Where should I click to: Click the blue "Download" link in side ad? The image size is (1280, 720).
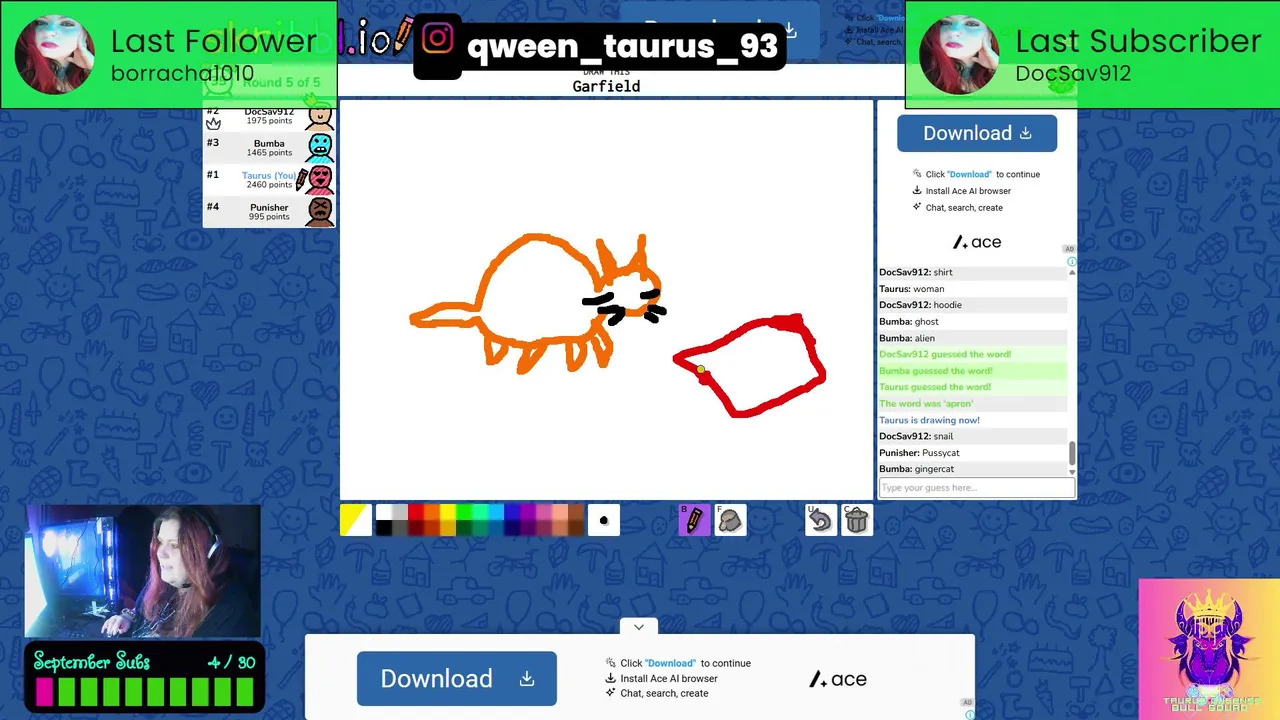969,174
